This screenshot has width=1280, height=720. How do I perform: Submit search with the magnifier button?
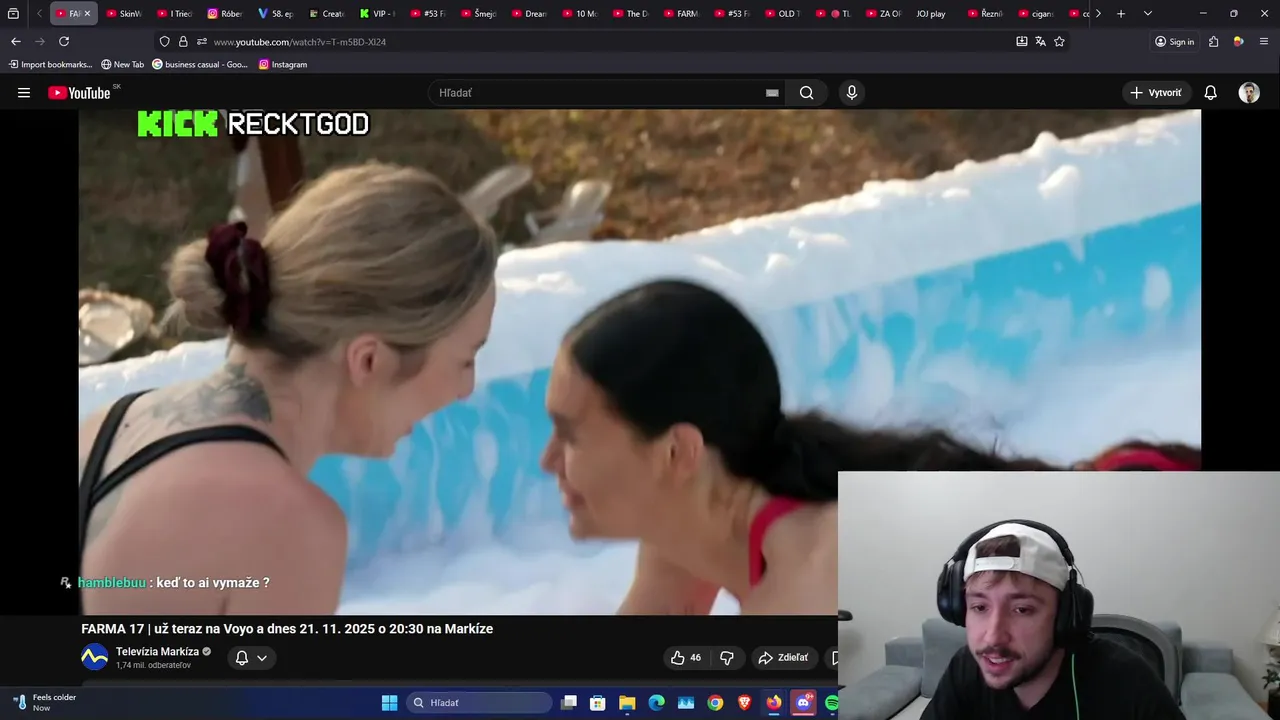pos(806,93)
